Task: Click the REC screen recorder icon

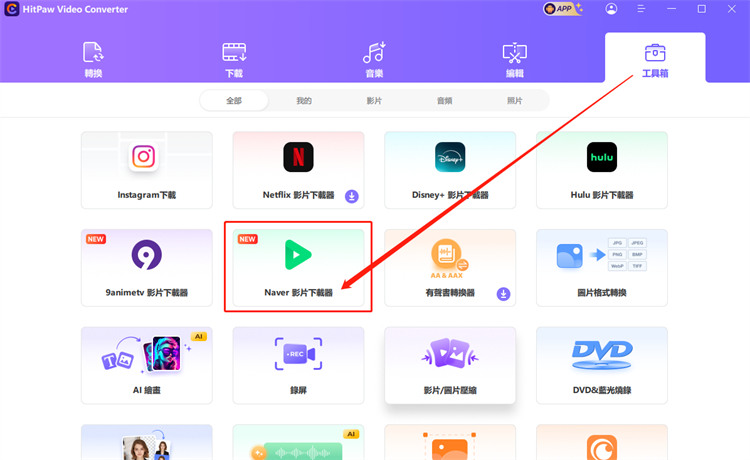Action: [298, 354]
